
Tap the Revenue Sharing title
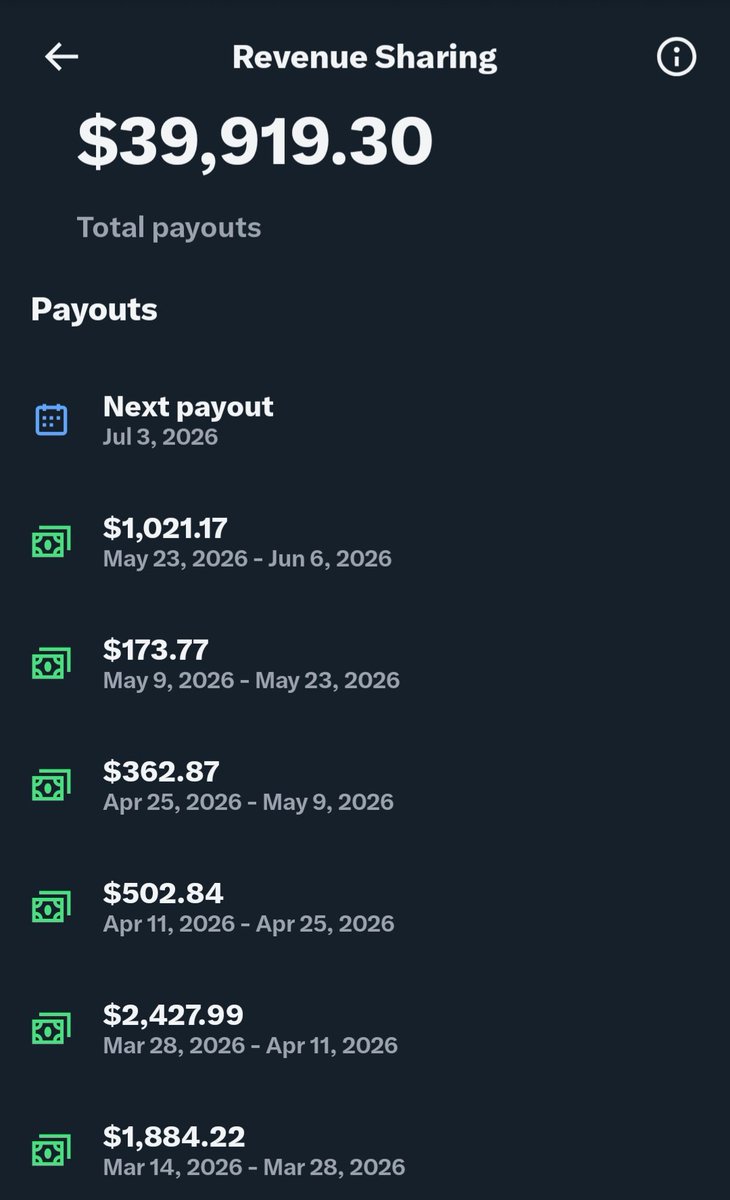[x=364, y=57]
